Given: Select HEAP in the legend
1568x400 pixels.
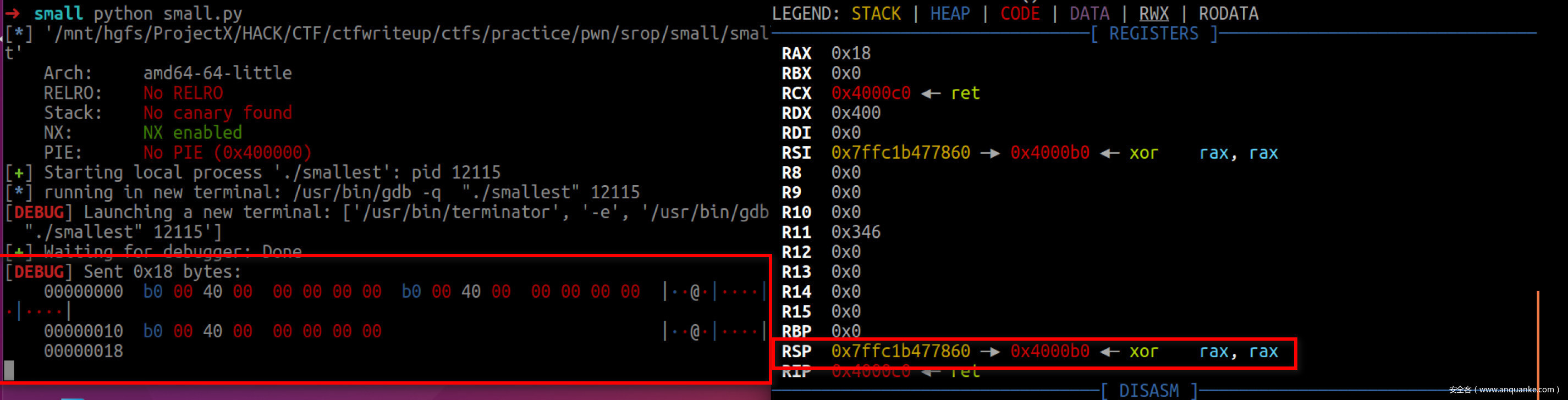Looking at the screenshot, I should (x=950, y=13).
